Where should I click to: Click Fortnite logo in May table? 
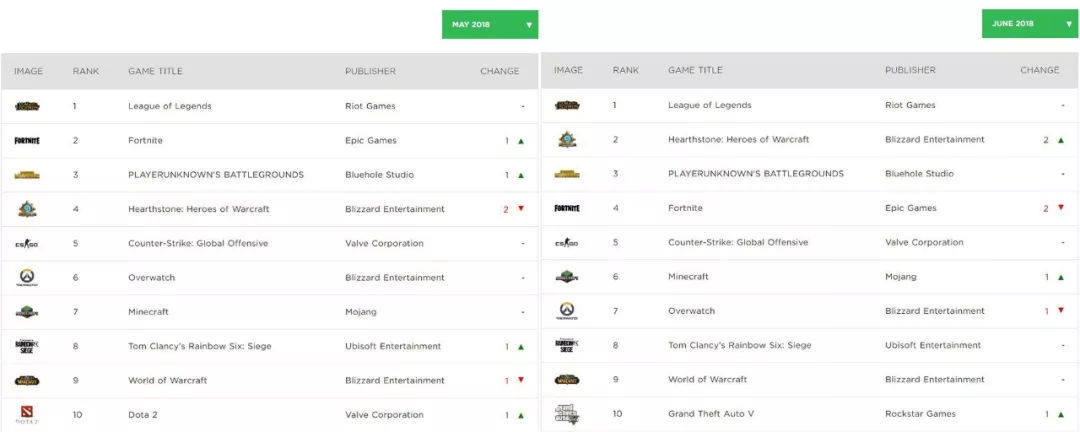[28, 141]
